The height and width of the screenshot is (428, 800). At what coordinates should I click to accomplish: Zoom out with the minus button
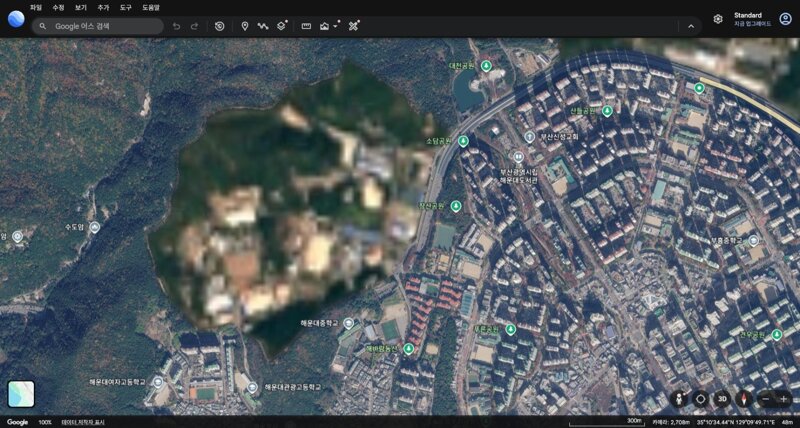[x=765, y=399]
